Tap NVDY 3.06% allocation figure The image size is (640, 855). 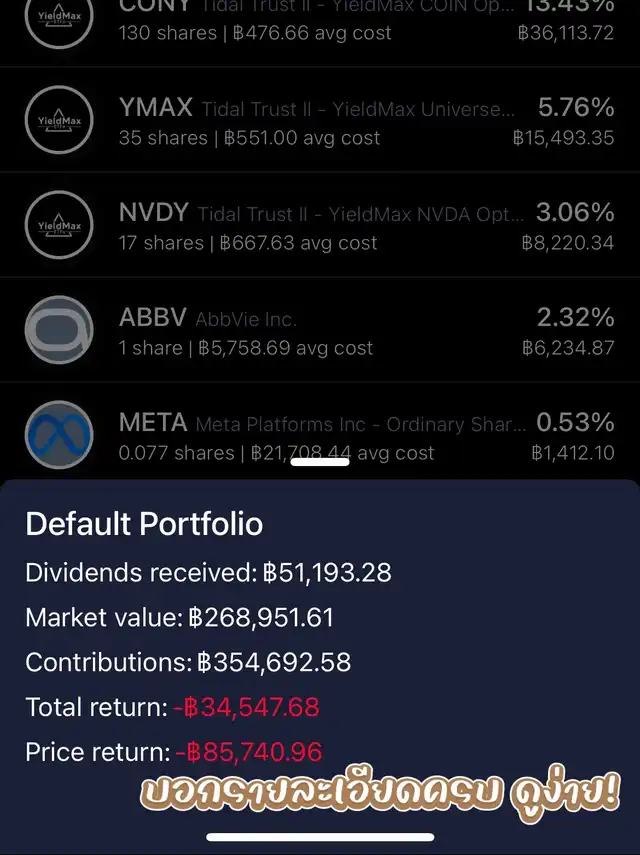(x=575, y=212)
